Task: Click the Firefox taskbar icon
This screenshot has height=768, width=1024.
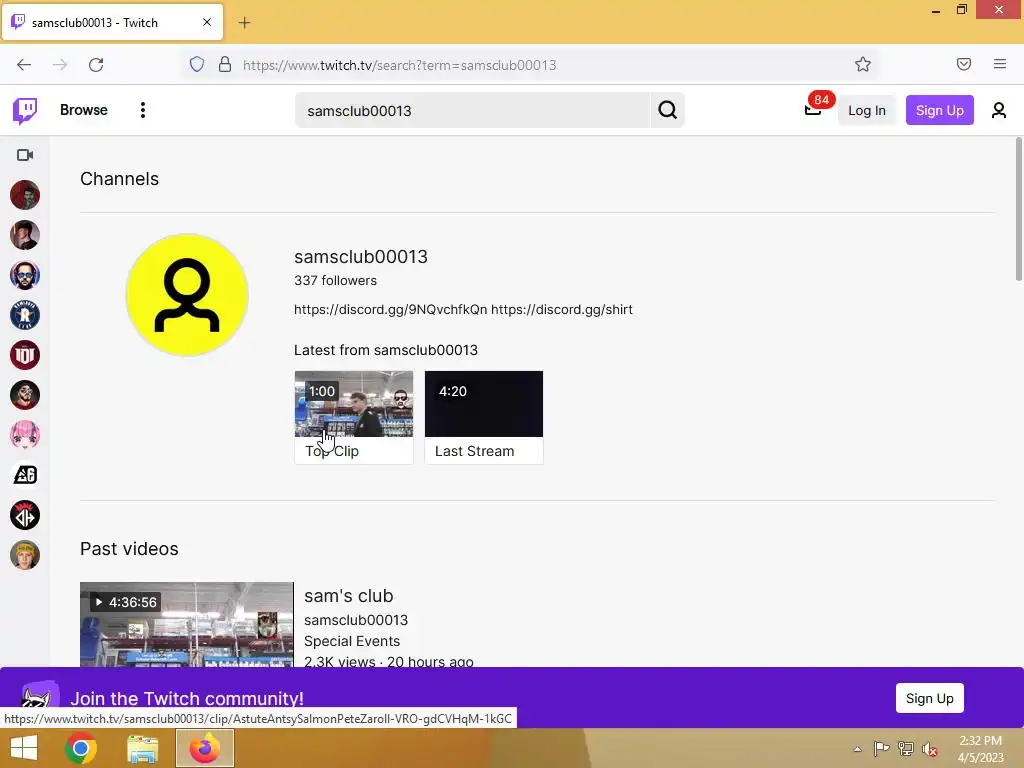Action: point(205,748)
